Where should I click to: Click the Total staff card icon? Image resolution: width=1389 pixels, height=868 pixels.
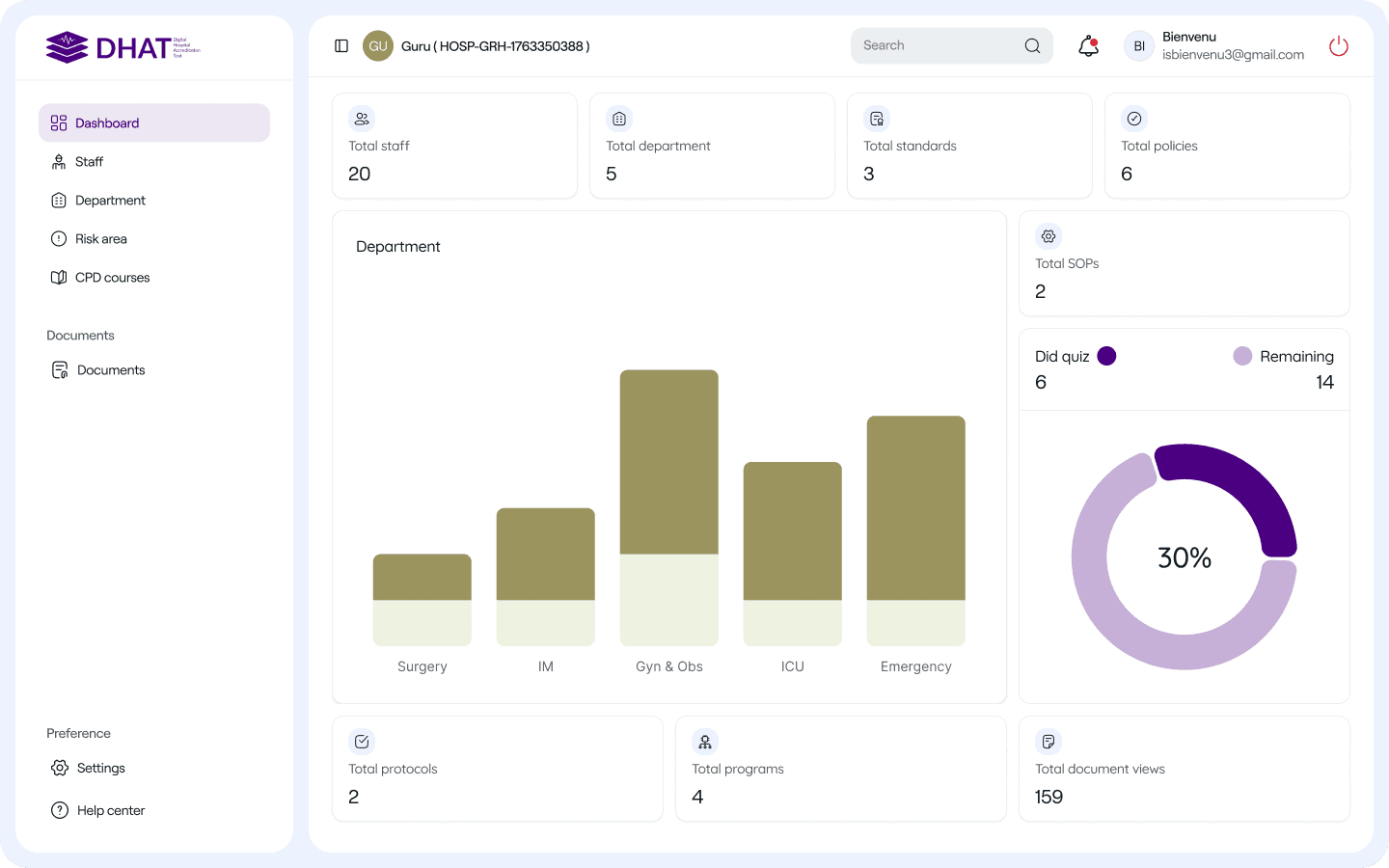pos(362,119)
